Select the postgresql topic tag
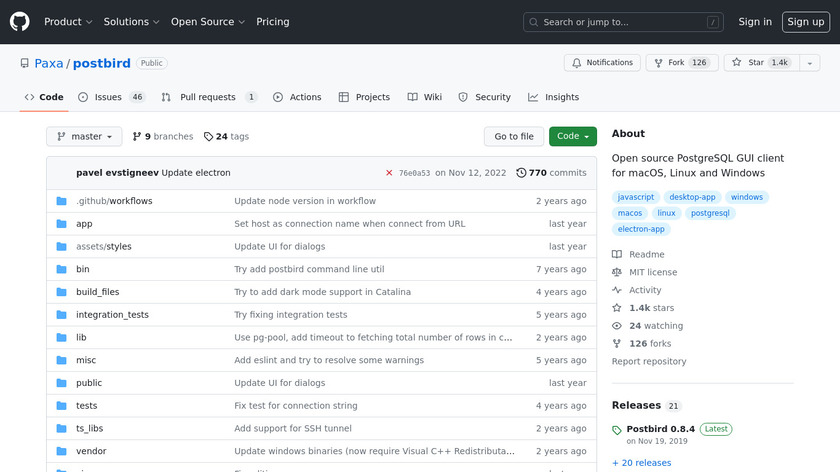Image resolution: width=840 pixels, height=472 pixels. (x=711, y=213)
